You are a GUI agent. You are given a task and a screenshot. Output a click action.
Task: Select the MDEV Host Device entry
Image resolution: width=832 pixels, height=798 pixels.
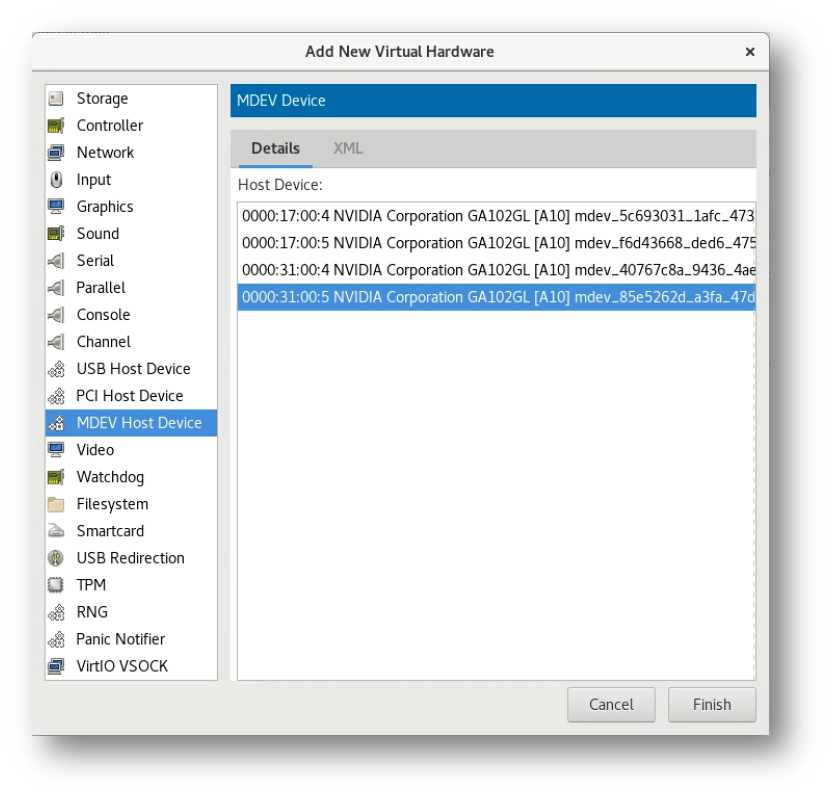[131, 423]
